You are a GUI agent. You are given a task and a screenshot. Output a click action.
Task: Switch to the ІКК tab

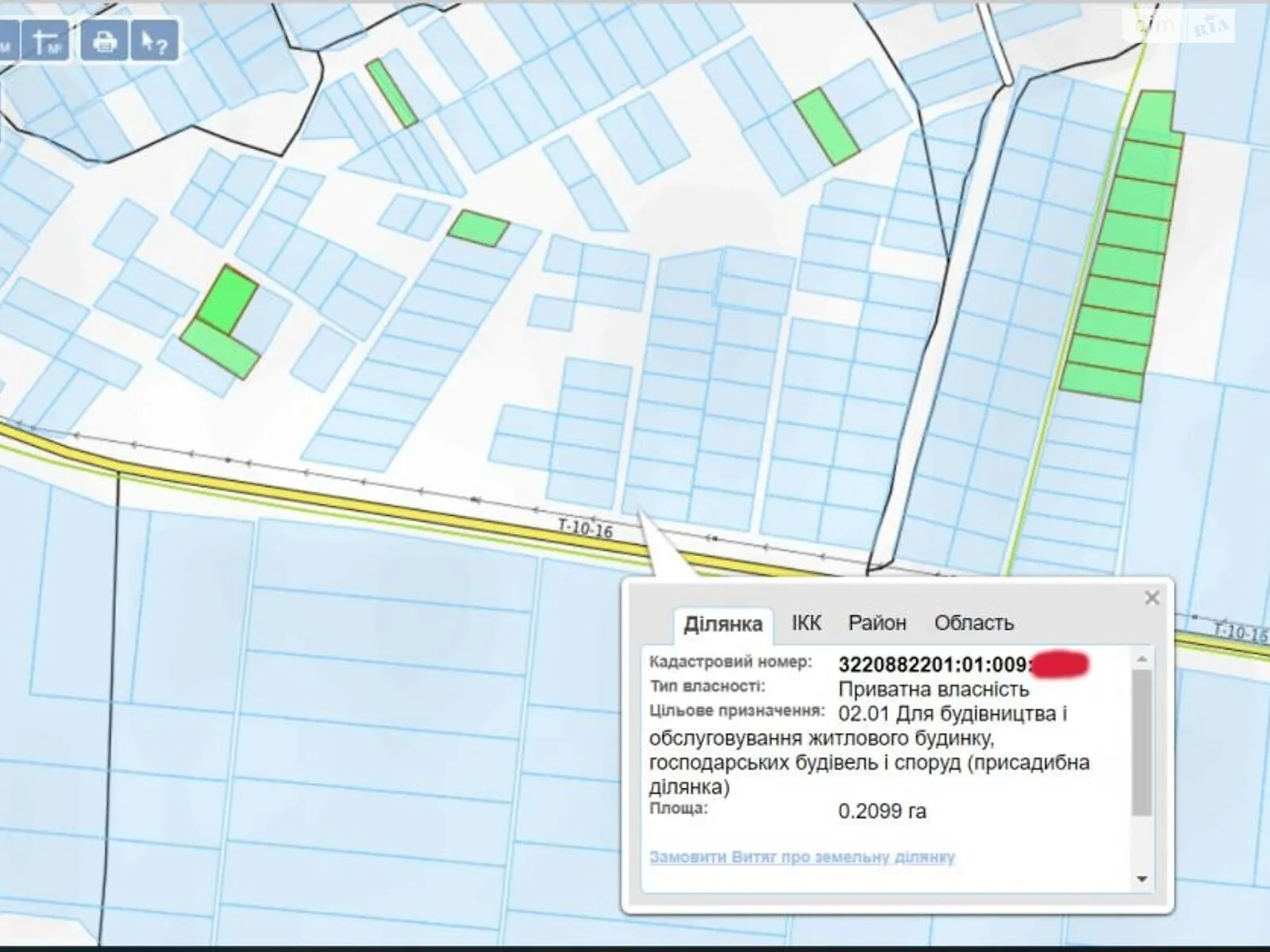click(x=806, y=623)
